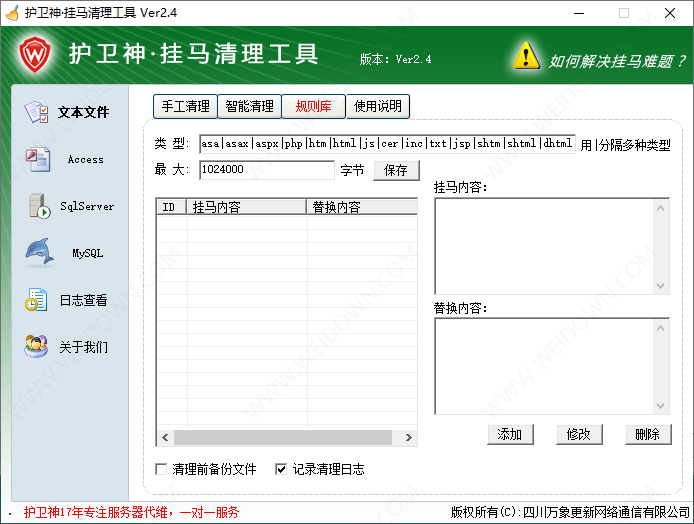Click the max bytes field 1024000
Image resolution: width=694 pixels, height=524 pixels.
(267, 170)
